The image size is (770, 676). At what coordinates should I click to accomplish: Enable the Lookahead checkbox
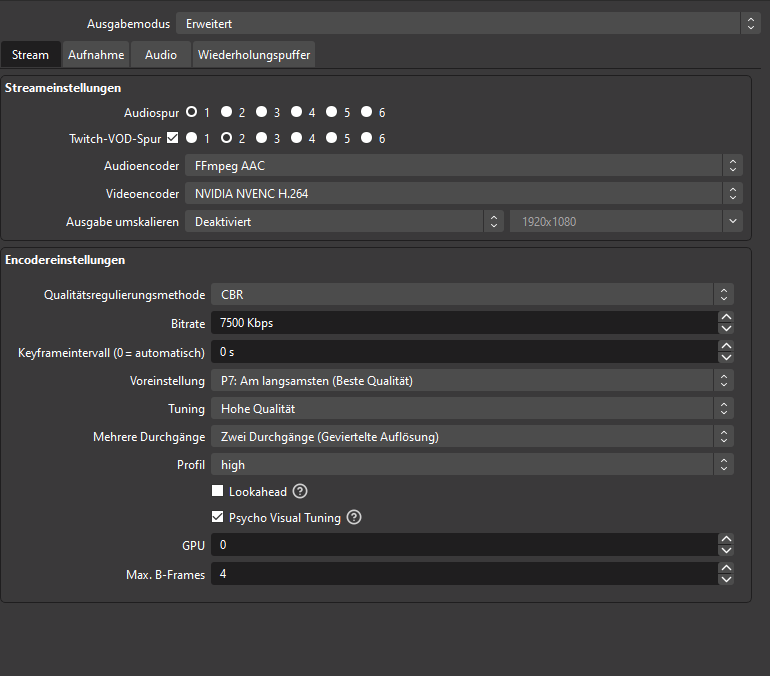pyautogui.click(x=218, y=492)
